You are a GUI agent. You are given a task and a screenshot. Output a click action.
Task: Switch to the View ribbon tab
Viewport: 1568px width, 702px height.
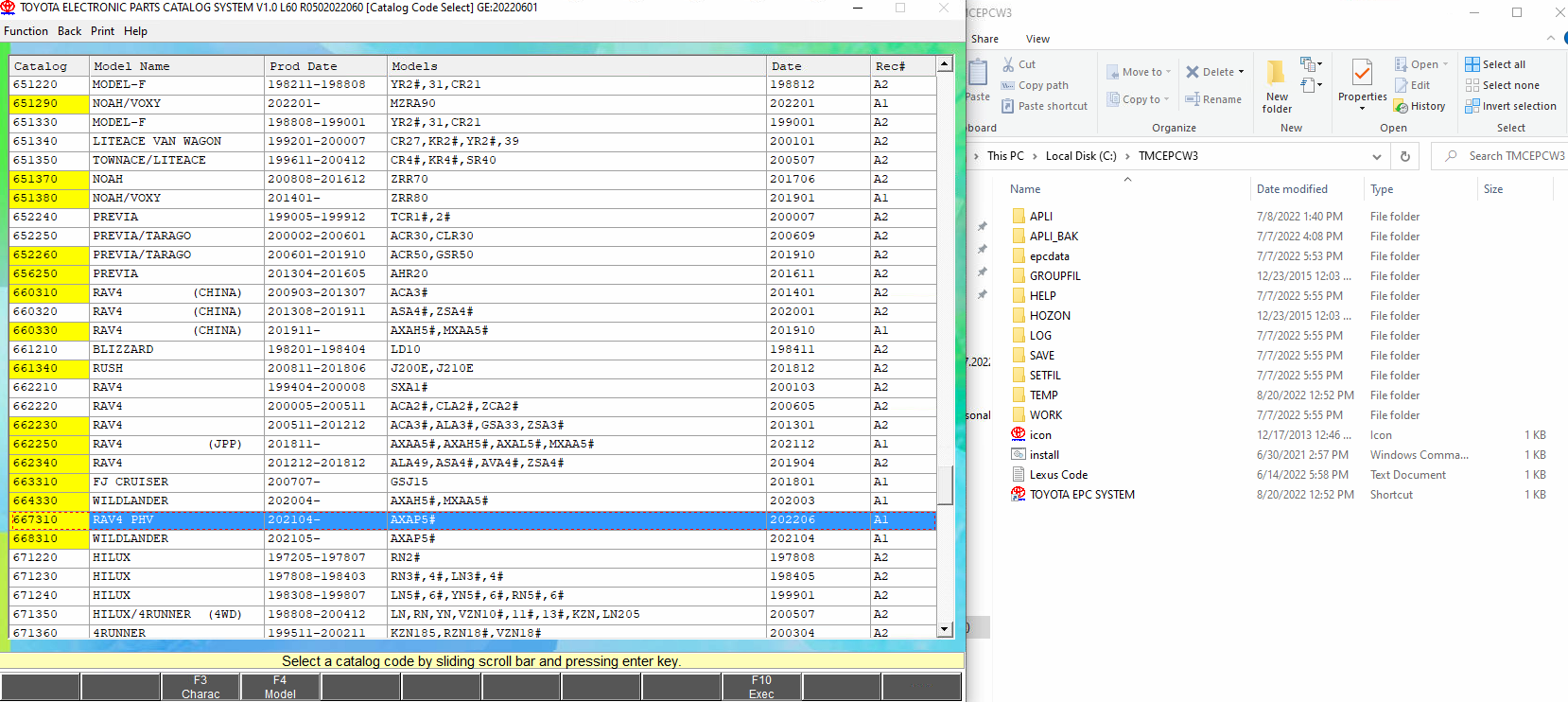[x=1037, y=39]
